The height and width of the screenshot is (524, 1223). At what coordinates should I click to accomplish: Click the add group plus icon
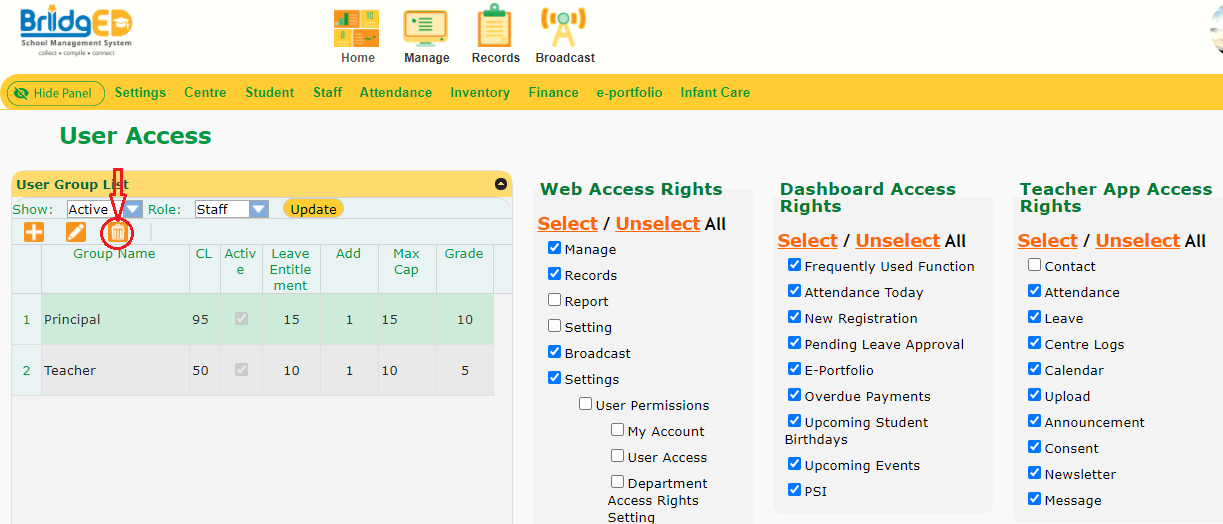(x=34, y=232)
